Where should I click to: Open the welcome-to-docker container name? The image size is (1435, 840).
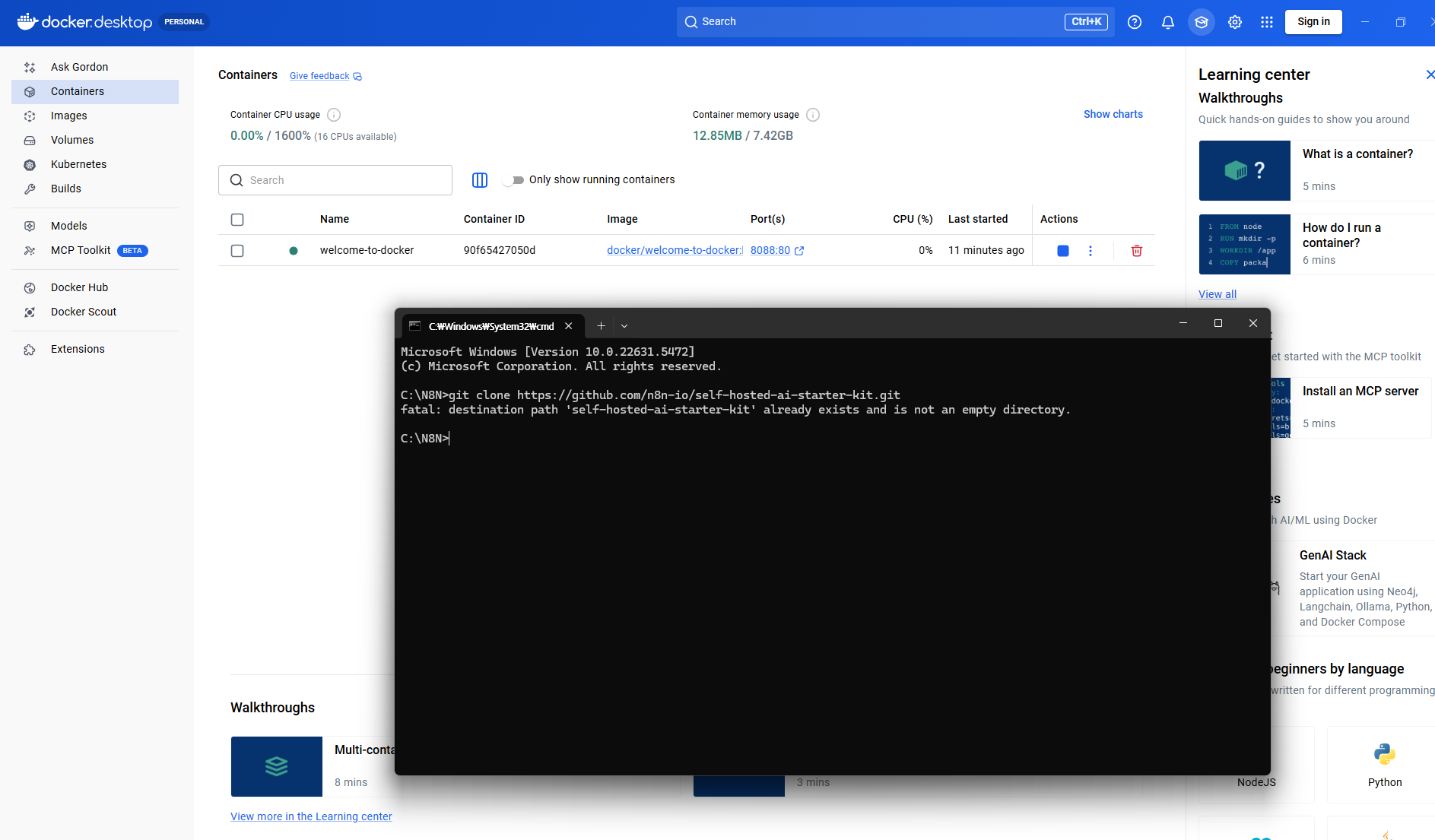(367, 250)
